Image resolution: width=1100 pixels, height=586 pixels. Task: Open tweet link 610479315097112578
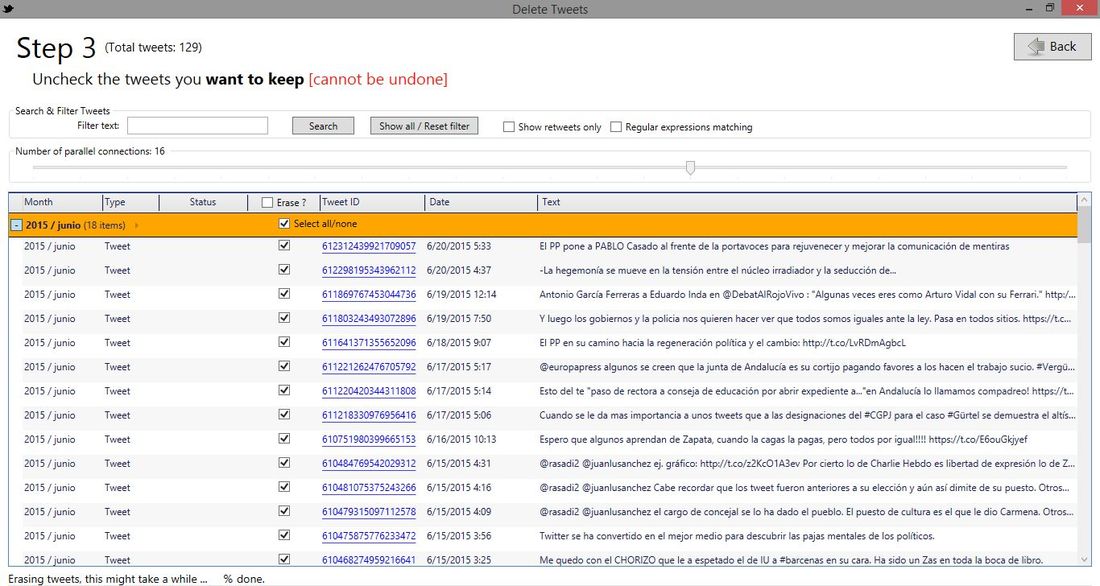[369, 512]
